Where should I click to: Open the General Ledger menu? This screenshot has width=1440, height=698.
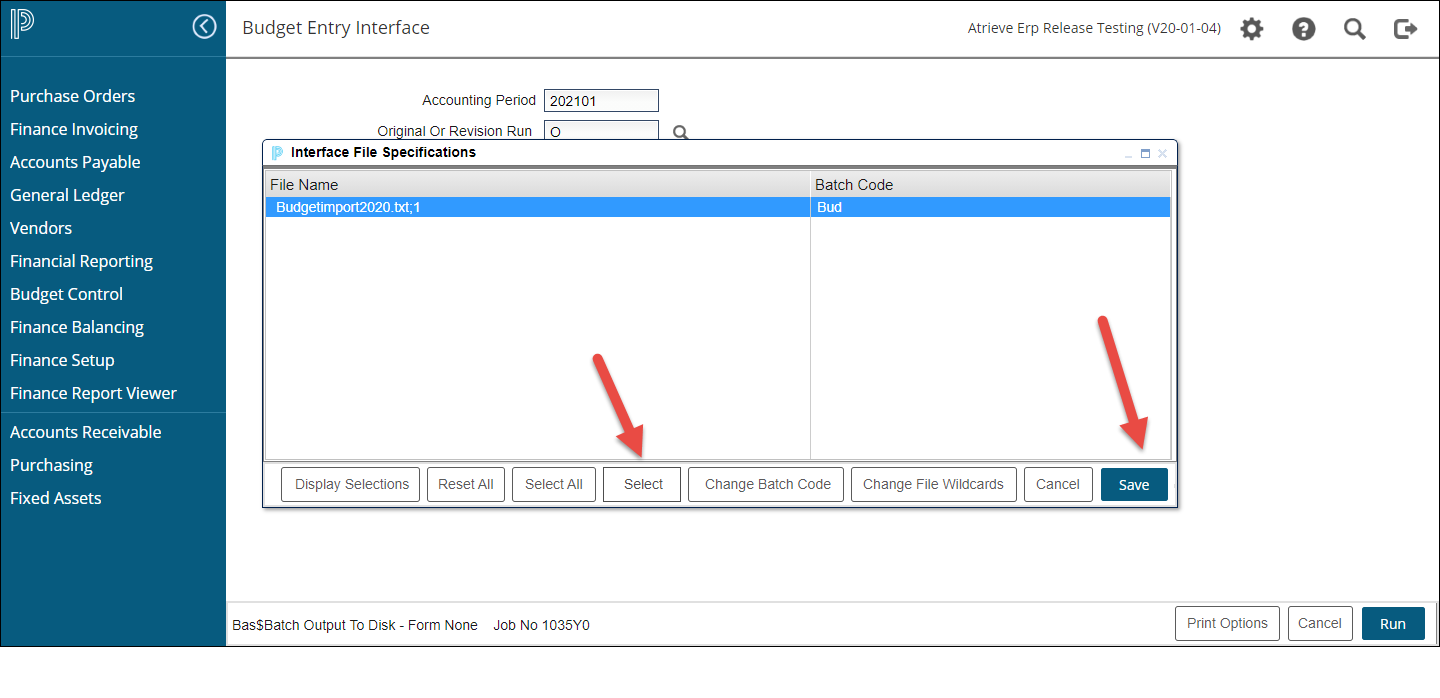point(67,195)
